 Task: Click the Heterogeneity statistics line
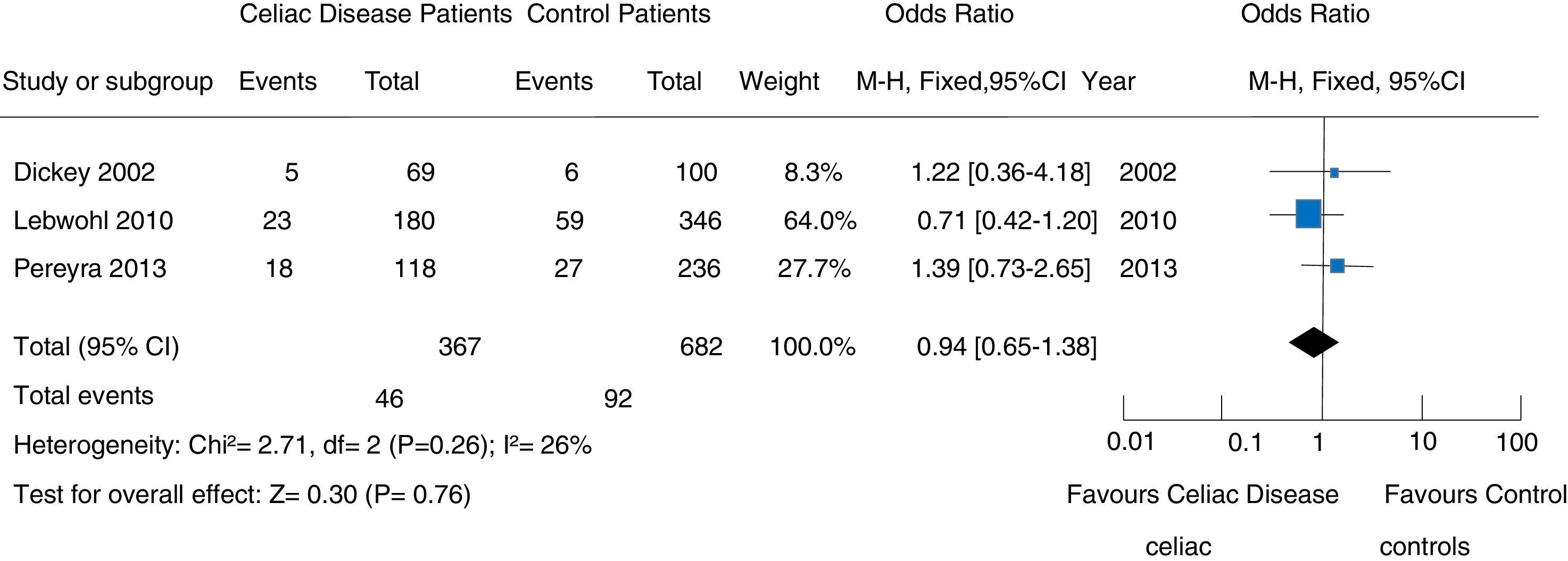tap(303, 446)
